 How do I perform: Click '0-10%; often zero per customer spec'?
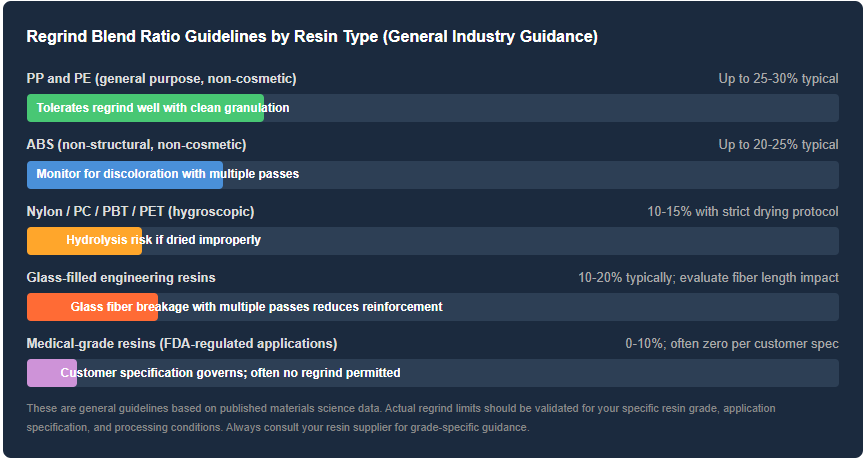tap(732, 344)
